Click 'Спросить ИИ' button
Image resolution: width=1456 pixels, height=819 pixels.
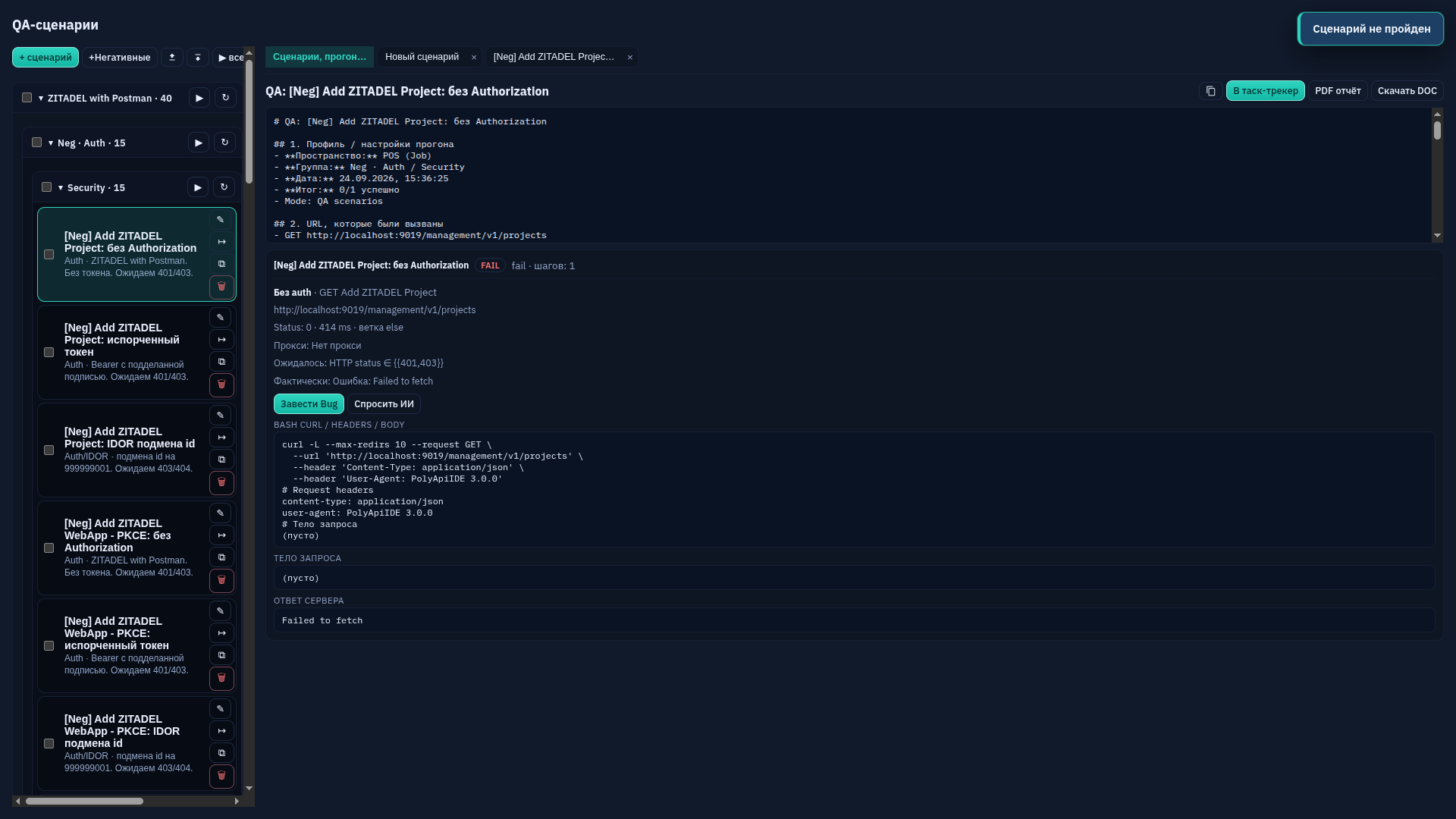pyautogui.click(x=384, y=404)
